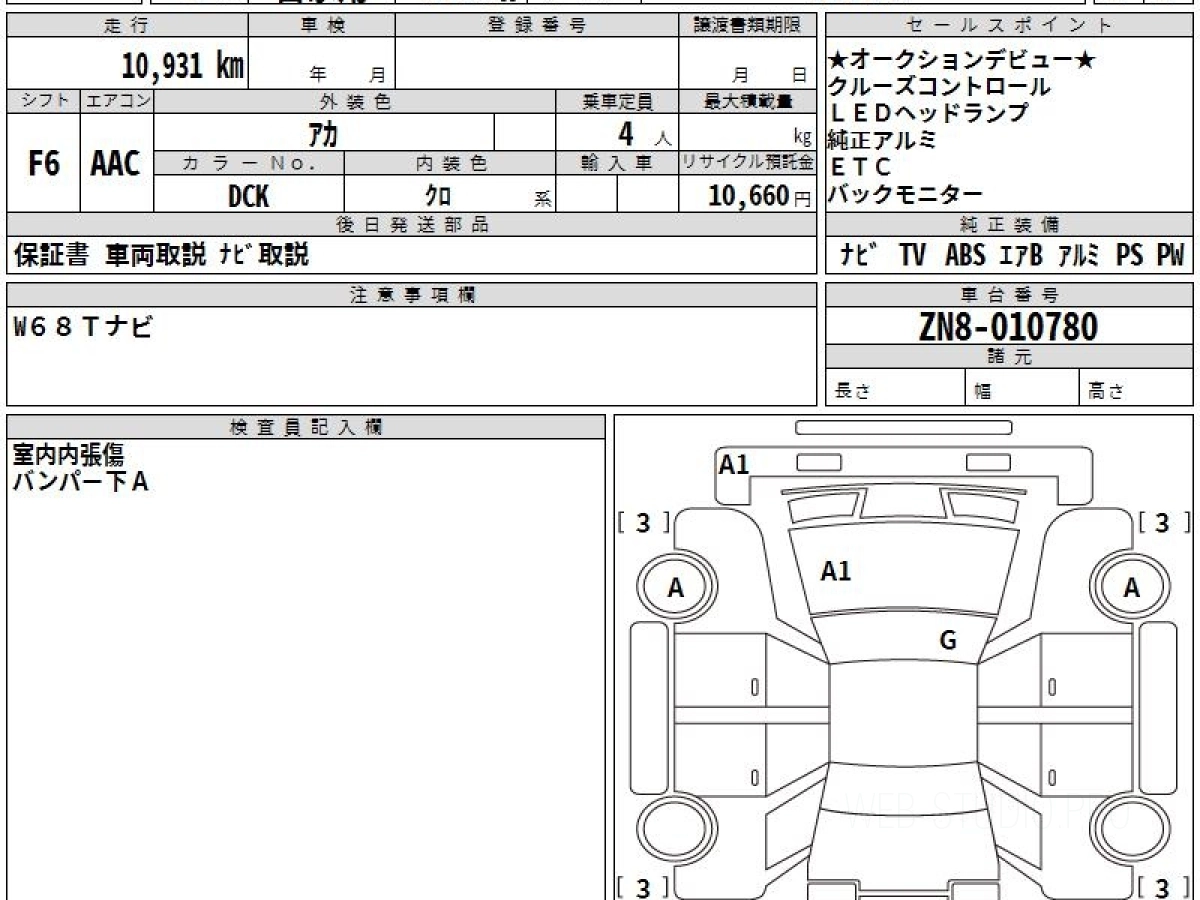Select the セールスポイント header

tap(1010, 26)
